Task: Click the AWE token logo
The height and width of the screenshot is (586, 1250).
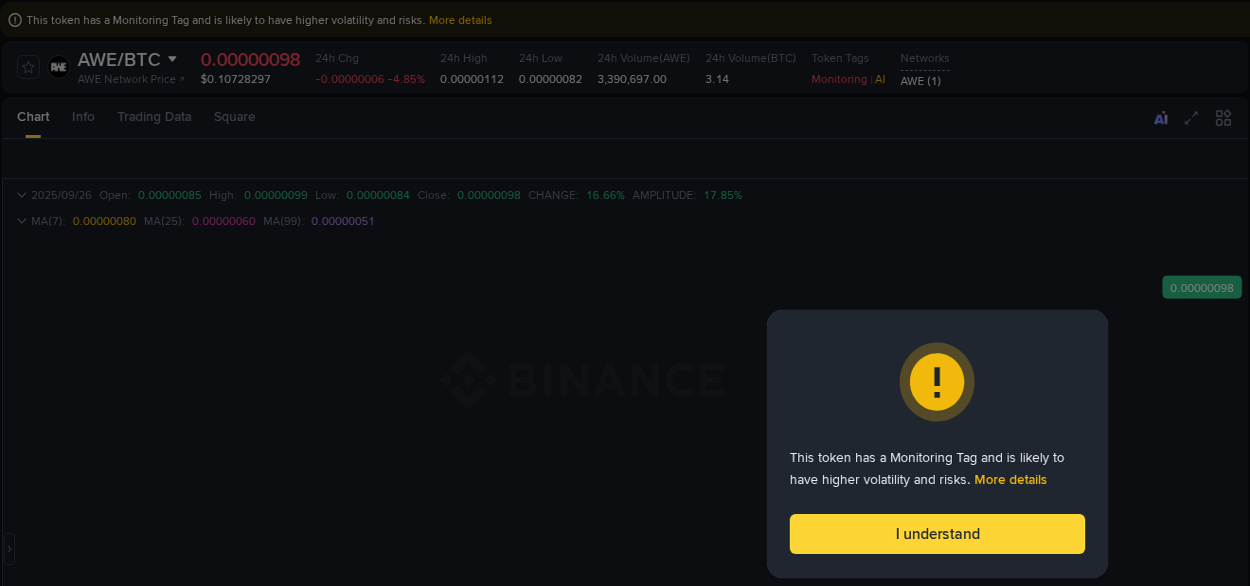Action: 58,67
